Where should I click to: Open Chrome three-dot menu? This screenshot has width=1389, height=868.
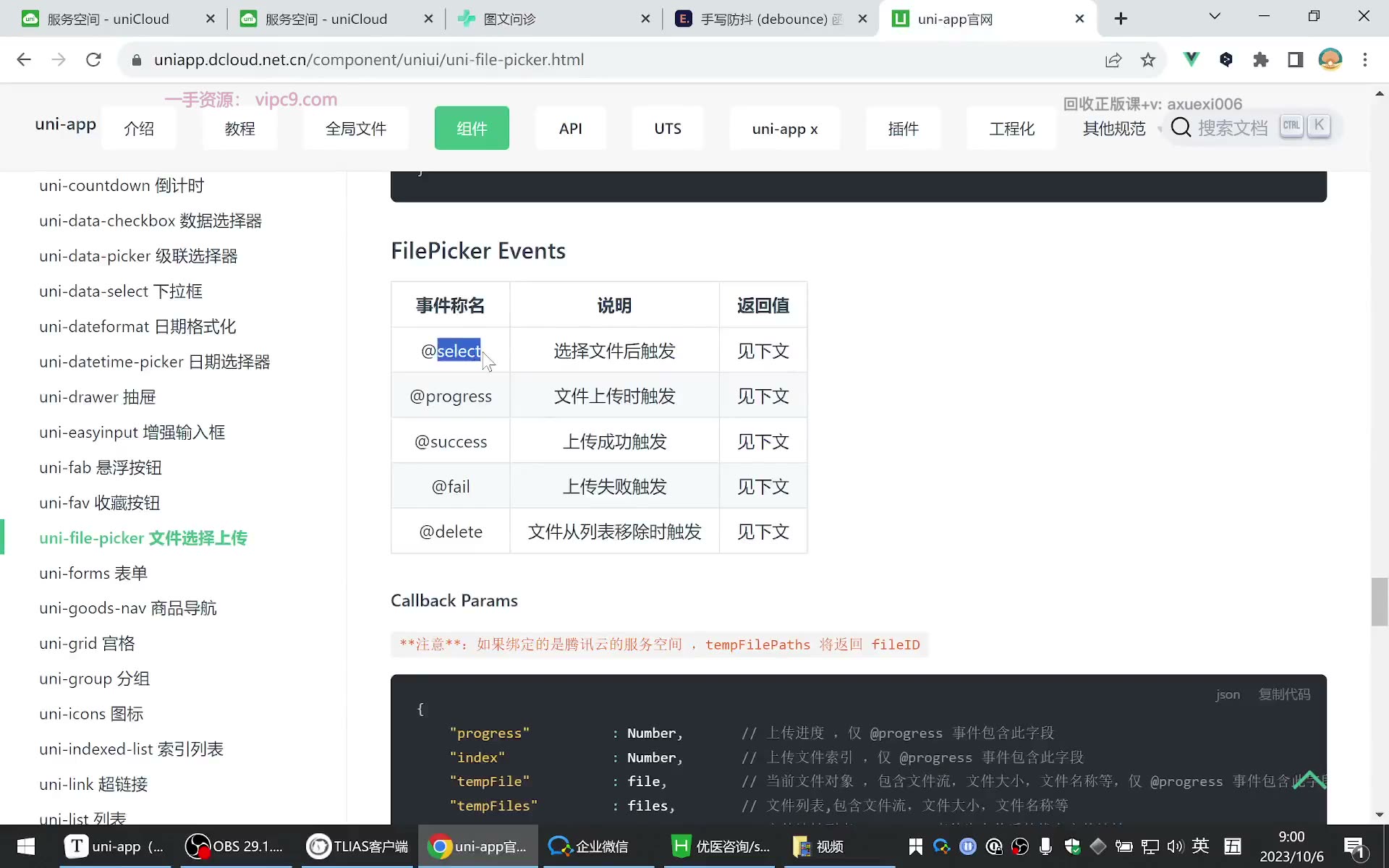(1365, 60)
